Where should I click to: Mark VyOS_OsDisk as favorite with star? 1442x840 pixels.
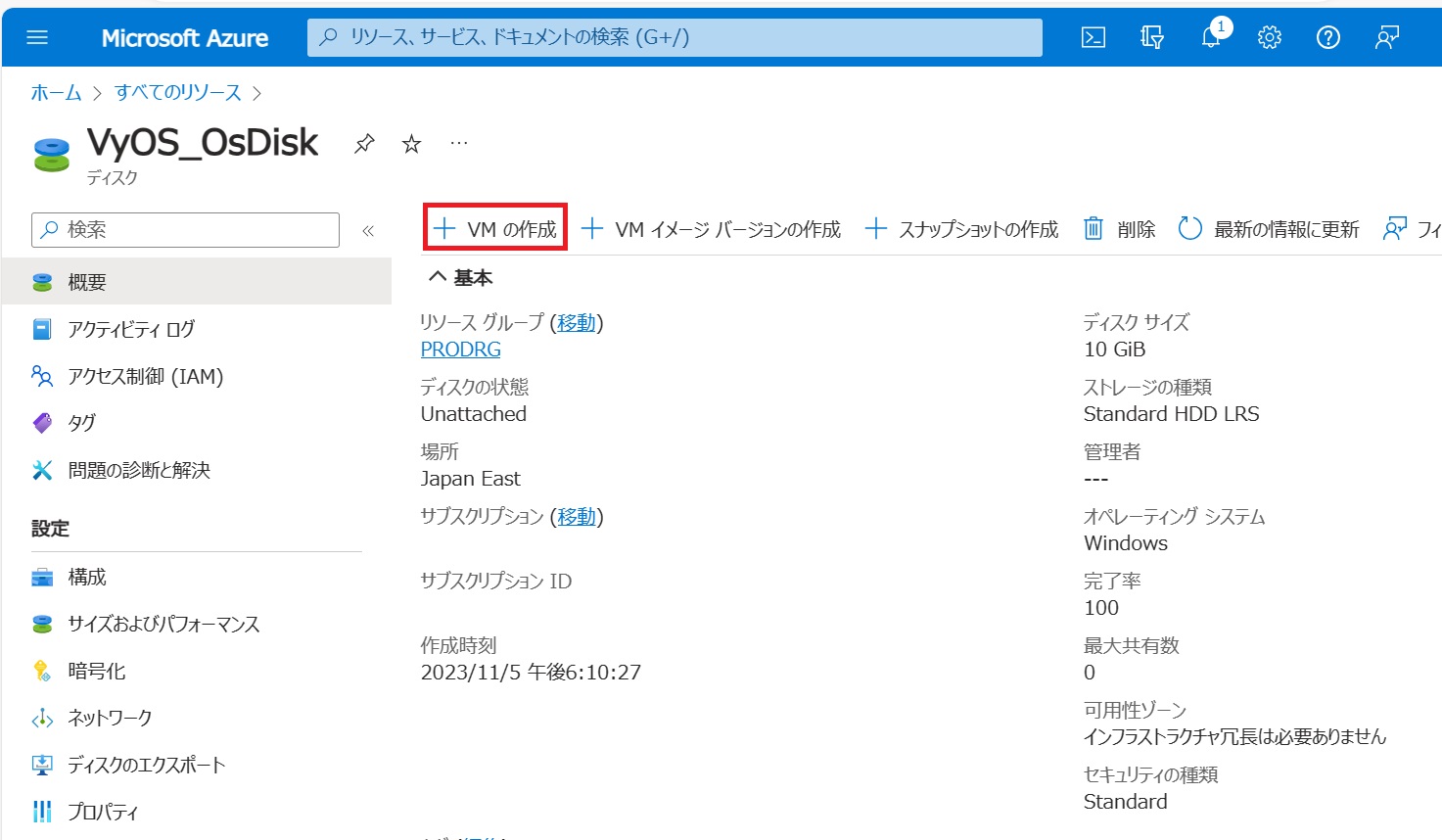click(411, 144)
